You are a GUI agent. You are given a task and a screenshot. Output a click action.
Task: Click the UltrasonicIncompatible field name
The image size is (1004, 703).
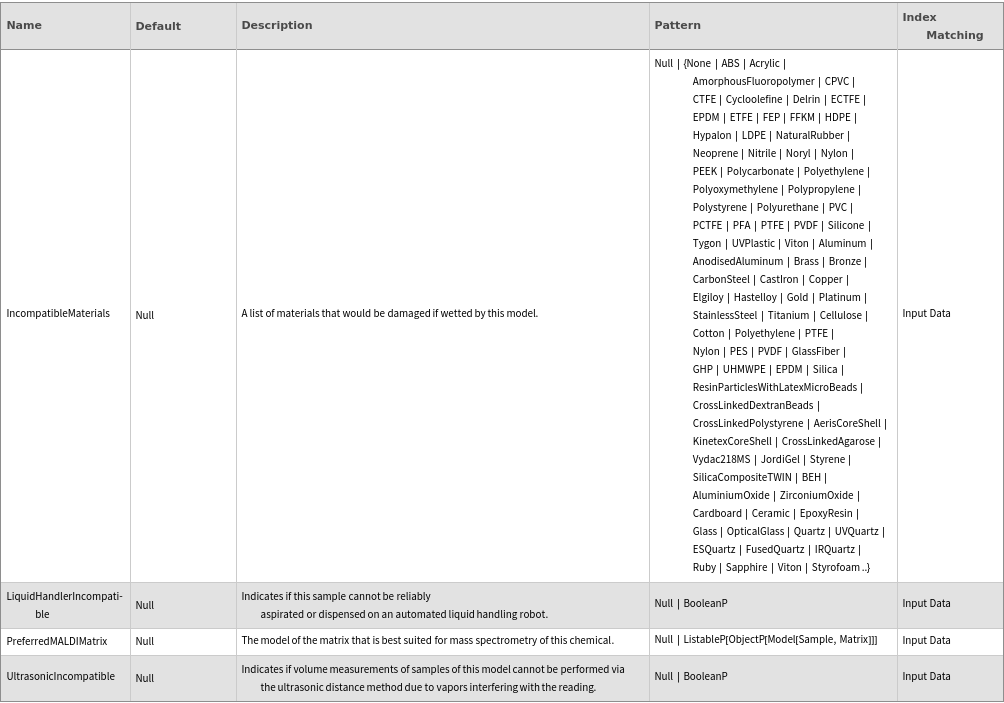click(60, 677)
